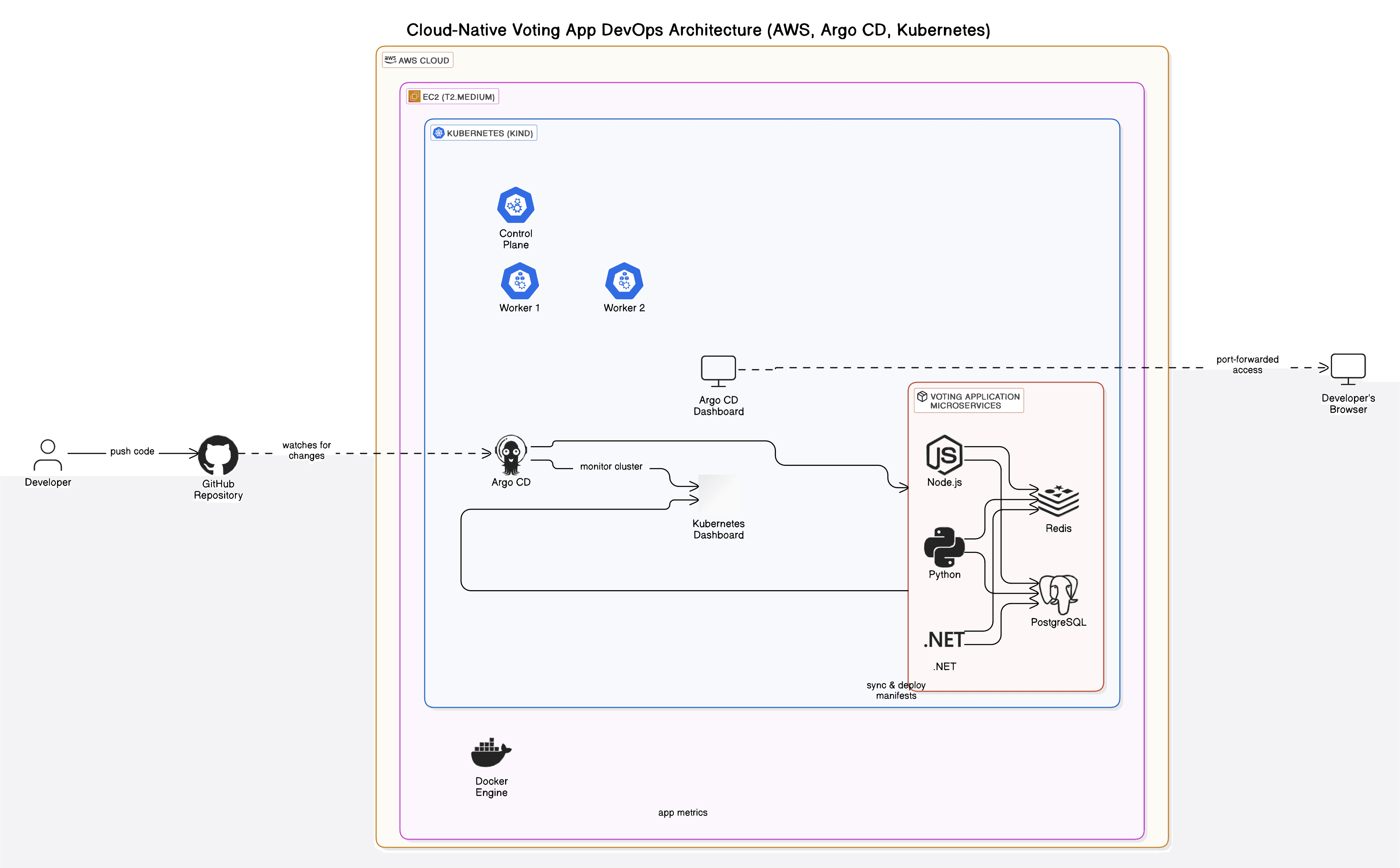The image size is (1400, 868).
Task: Click the Argo CD Dashboard monitor icon
Action: (718, 371)
